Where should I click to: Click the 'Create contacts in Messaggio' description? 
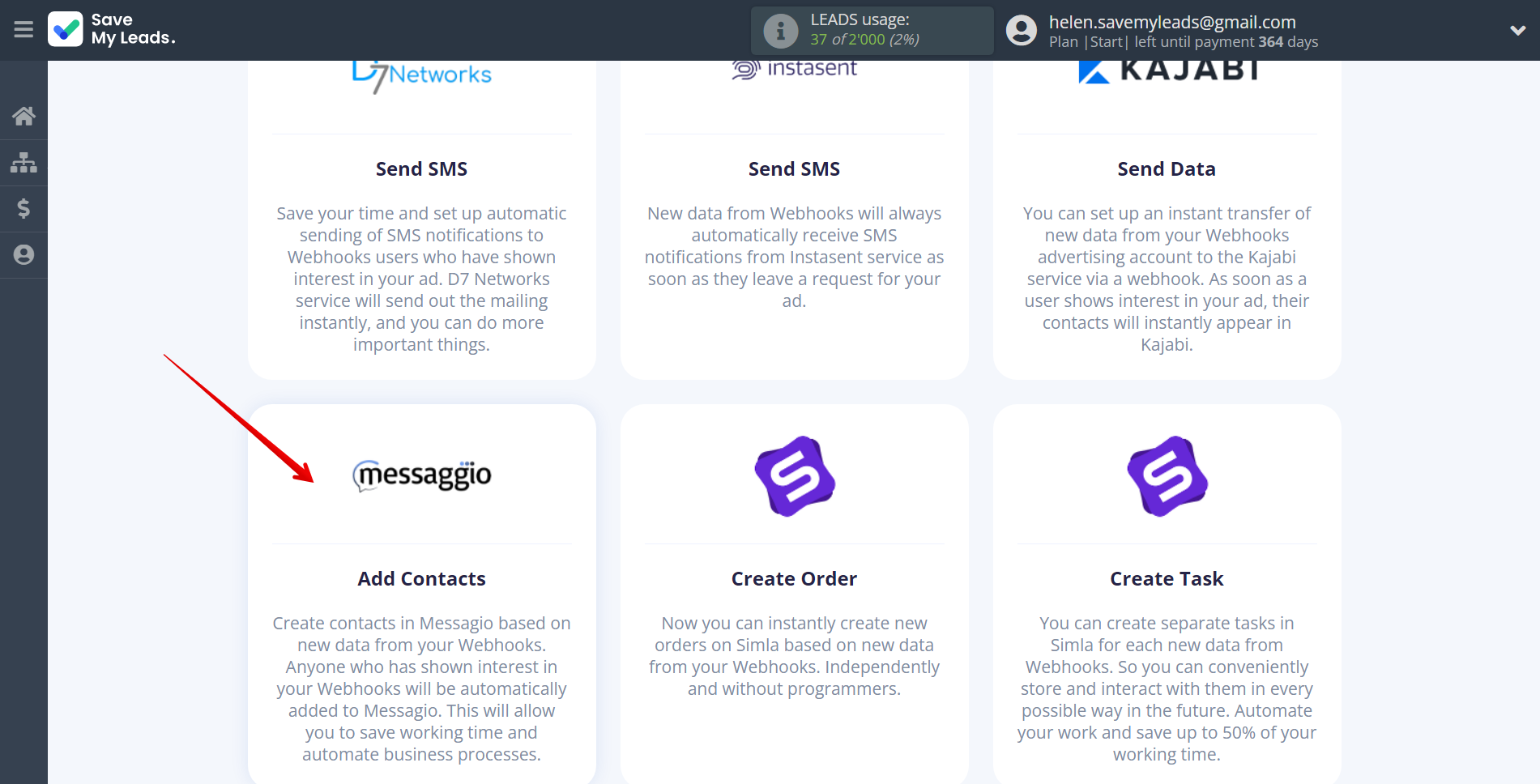[x=421, y=688]
